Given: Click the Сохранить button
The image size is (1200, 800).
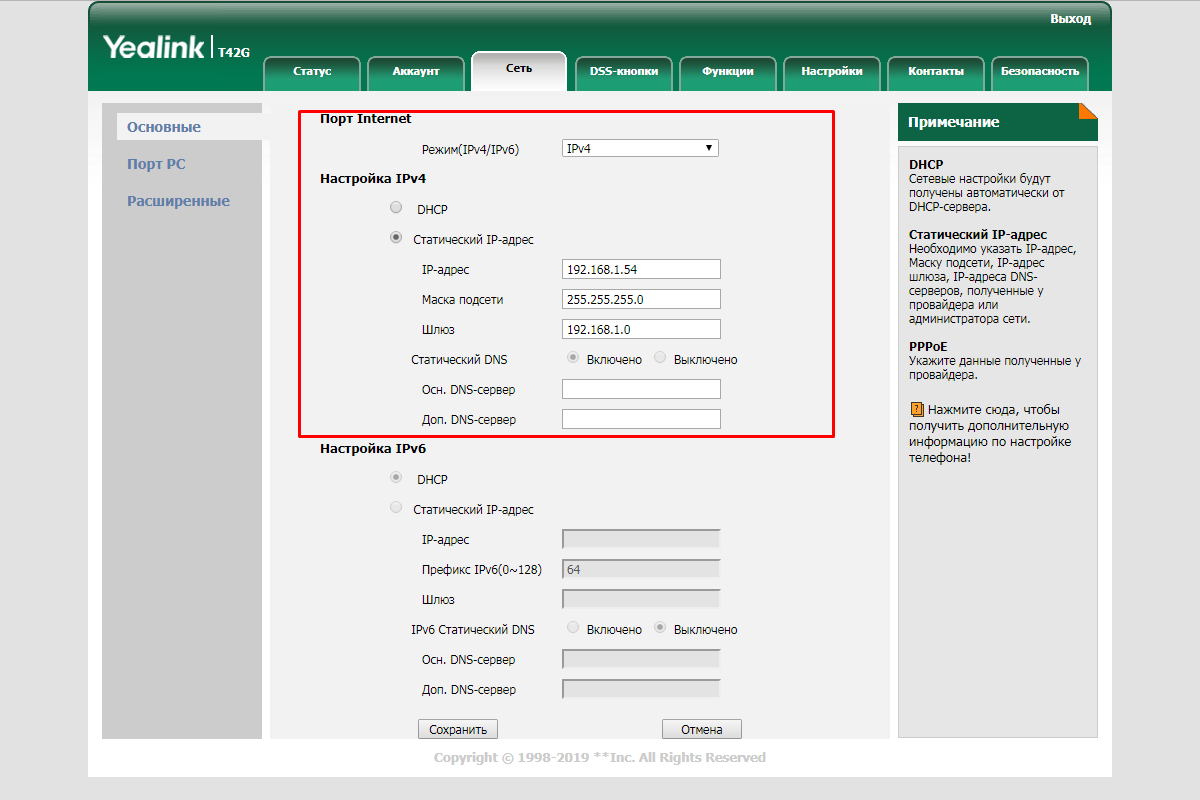Looking at the screenshot, I should 458,728.
